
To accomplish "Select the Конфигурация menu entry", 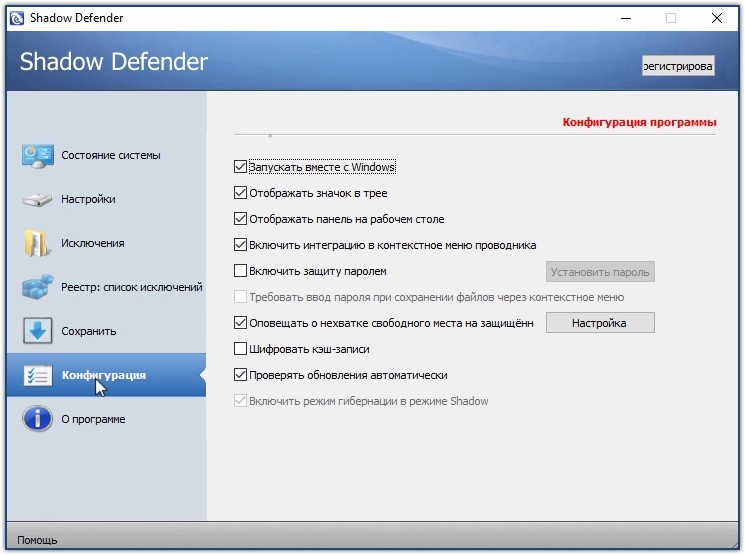I will tap(104, 375).
